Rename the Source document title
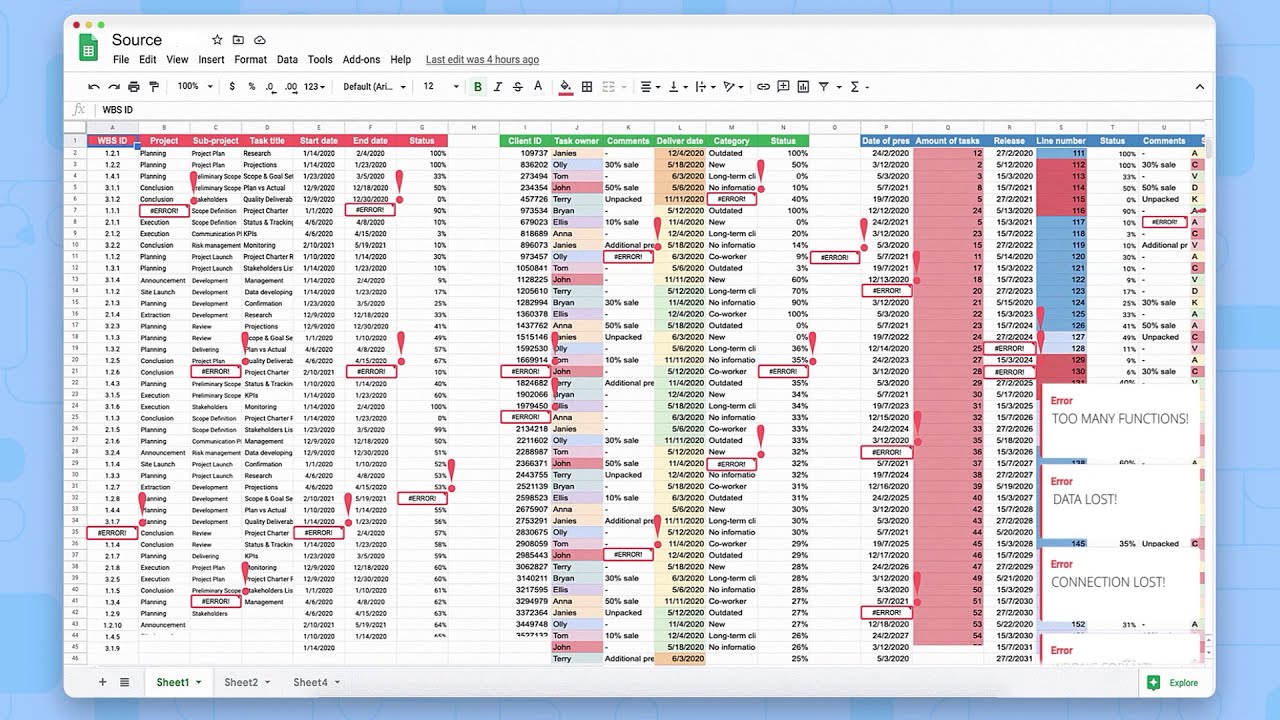This screenshot has width=1280, height=720. tap(137, 40)
